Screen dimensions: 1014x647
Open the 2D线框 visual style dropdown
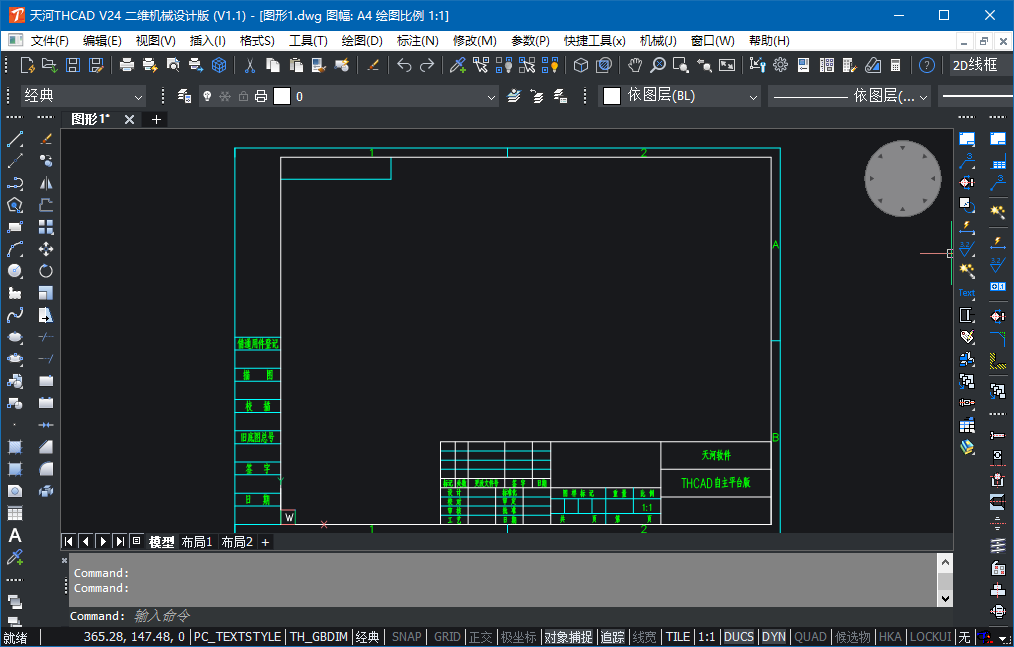click(x=979, y=65)
